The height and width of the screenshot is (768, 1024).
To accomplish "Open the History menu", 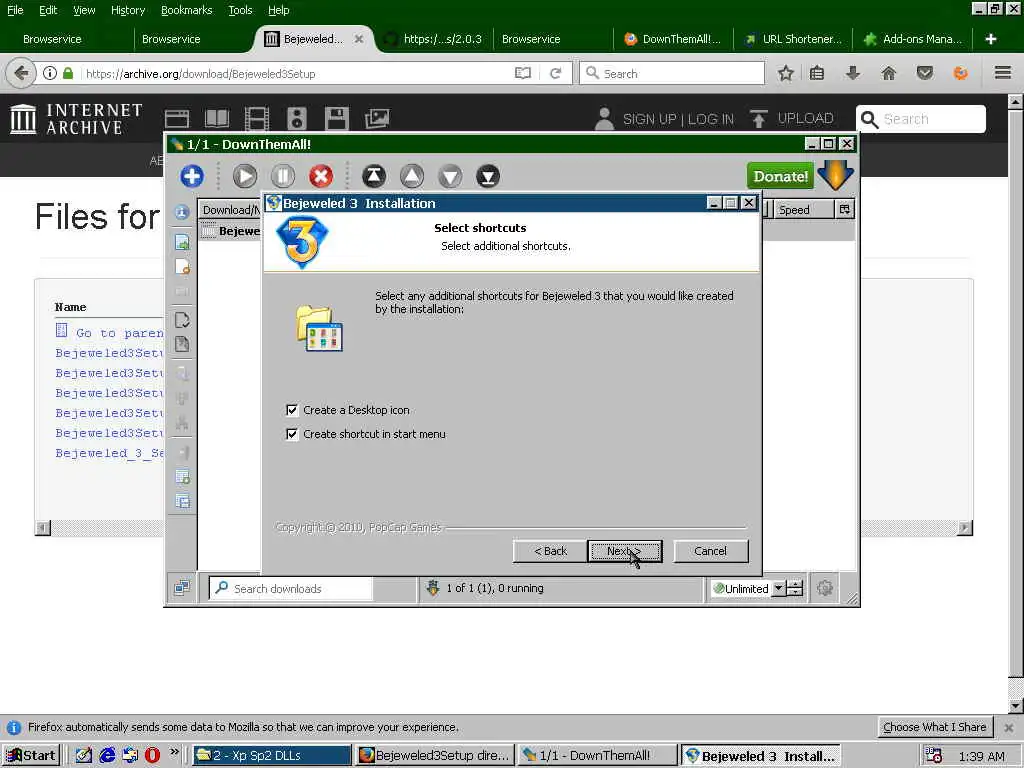I will click(x=127, y=10).
